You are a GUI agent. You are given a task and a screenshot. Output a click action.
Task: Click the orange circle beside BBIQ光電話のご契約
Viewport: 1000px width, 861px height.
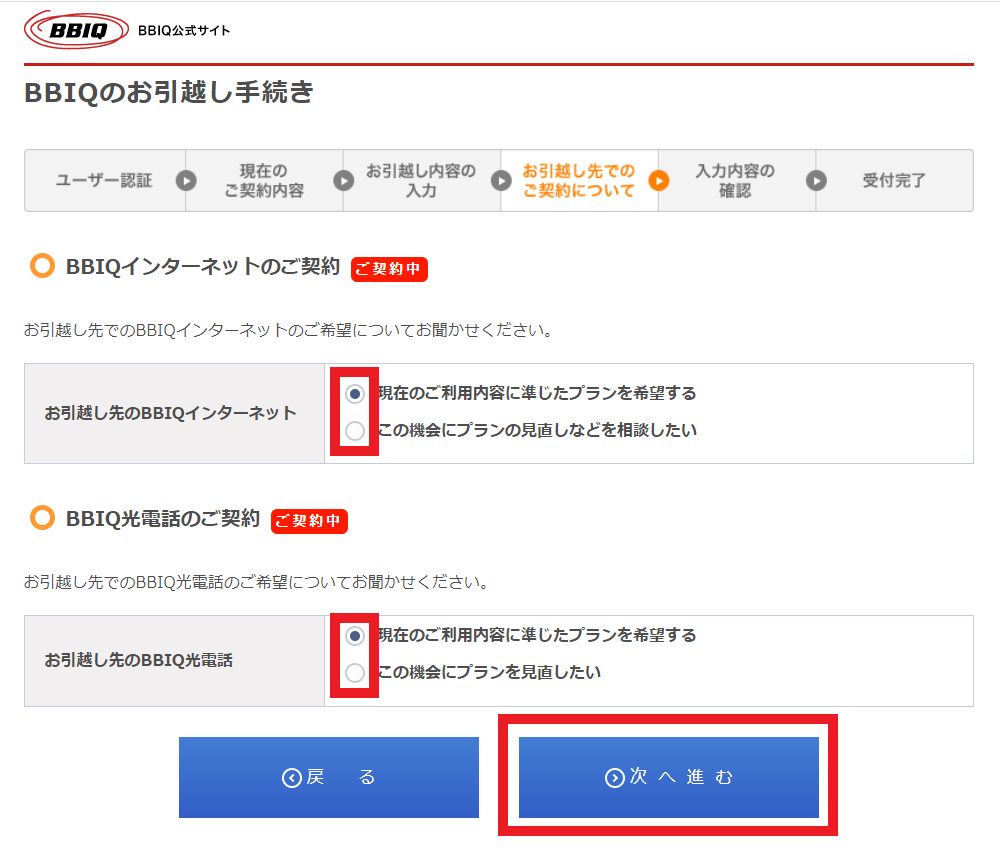[x=42, y=518]
